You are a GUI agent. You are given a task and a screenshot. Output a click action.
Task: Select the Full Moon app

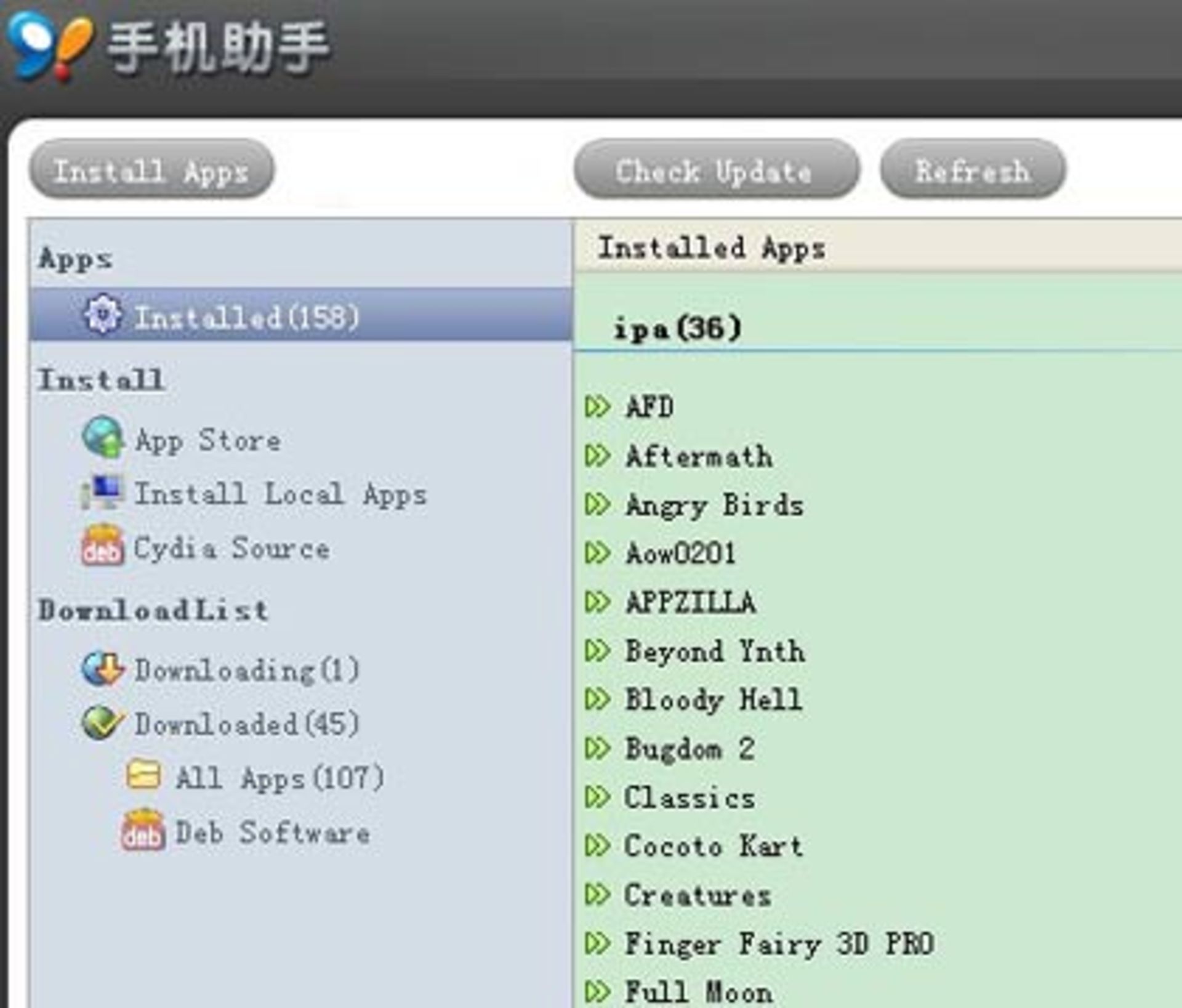(x=699, y=992)
